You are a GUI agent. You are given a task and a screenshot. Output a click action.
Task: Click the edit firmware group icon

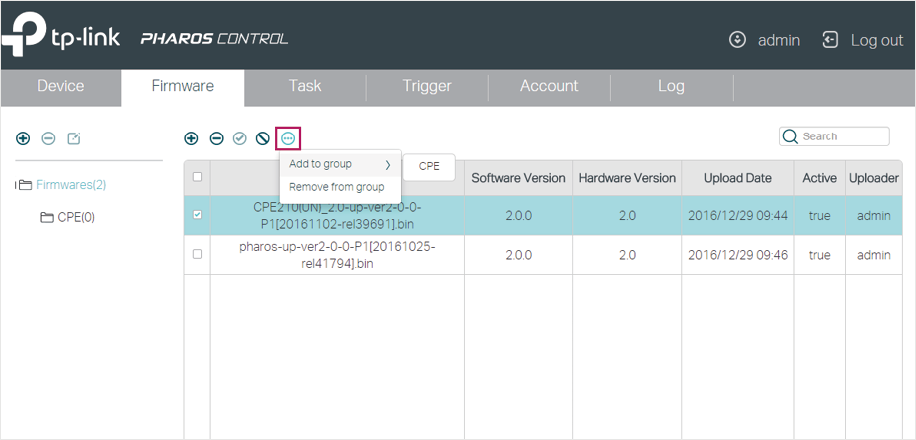tap(74, 138)
